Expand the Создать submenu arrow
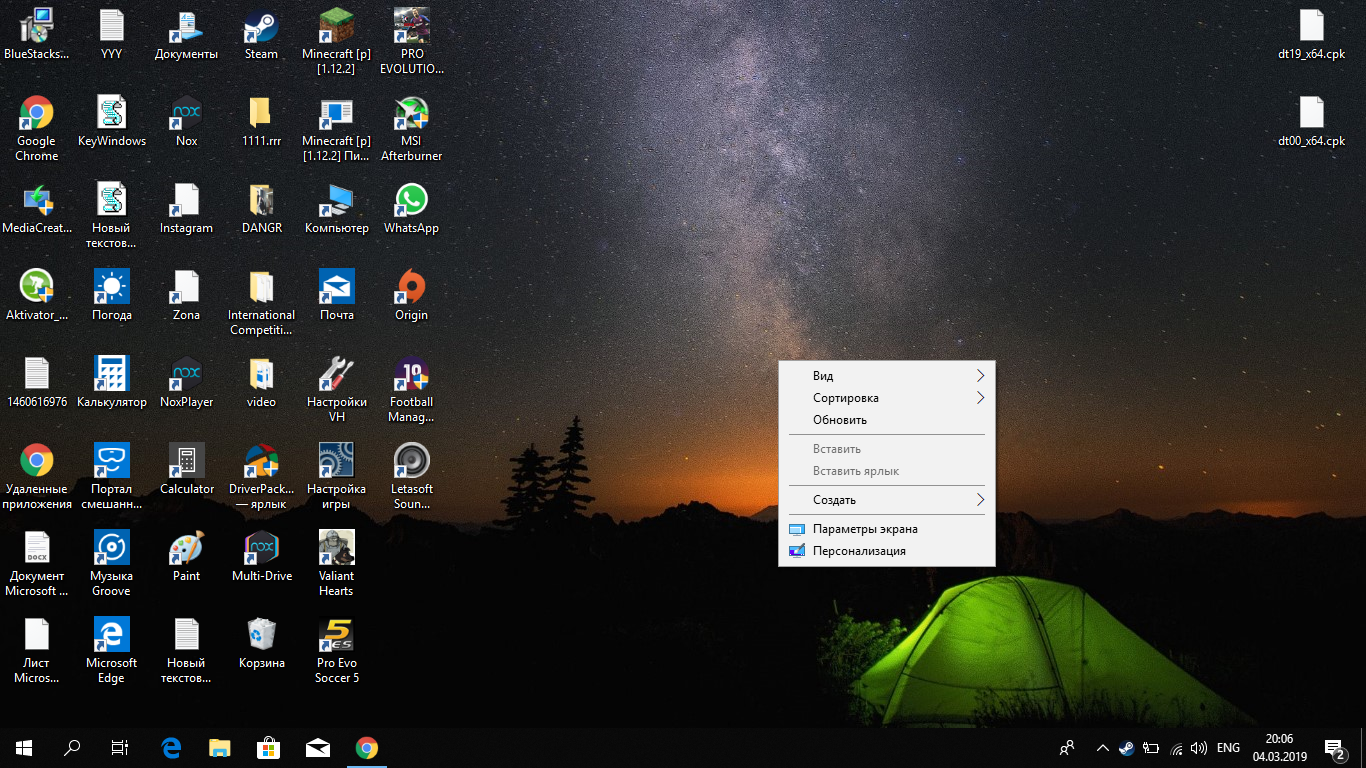This screenshot has height=768, width=1366. pos(980,500)
